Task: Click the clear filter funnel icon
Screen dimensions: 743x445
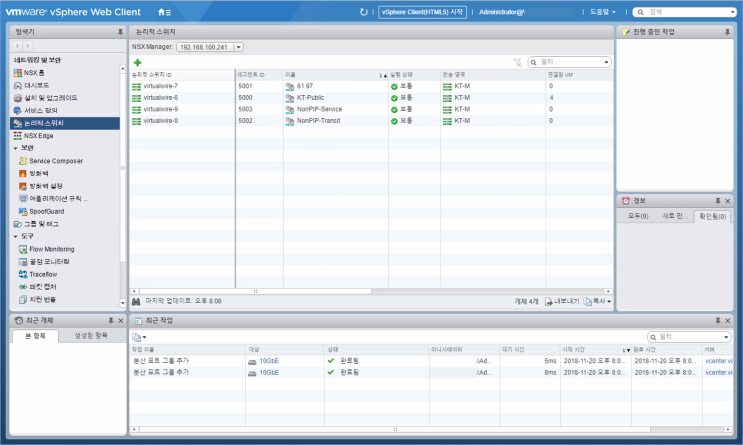Action: tap(517, 62)
